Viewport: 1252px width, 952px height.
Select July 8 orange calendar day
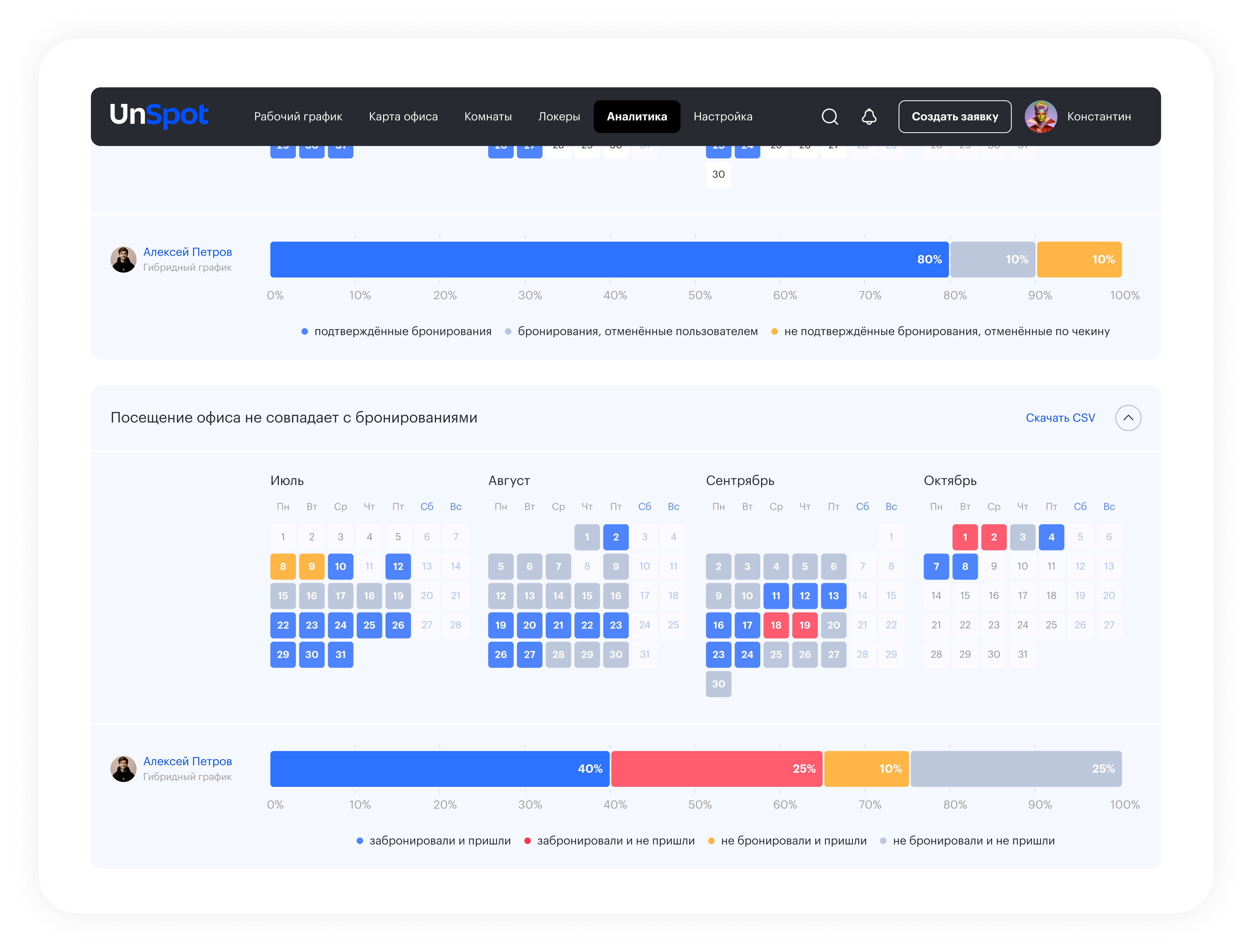[x=283, y=567]
